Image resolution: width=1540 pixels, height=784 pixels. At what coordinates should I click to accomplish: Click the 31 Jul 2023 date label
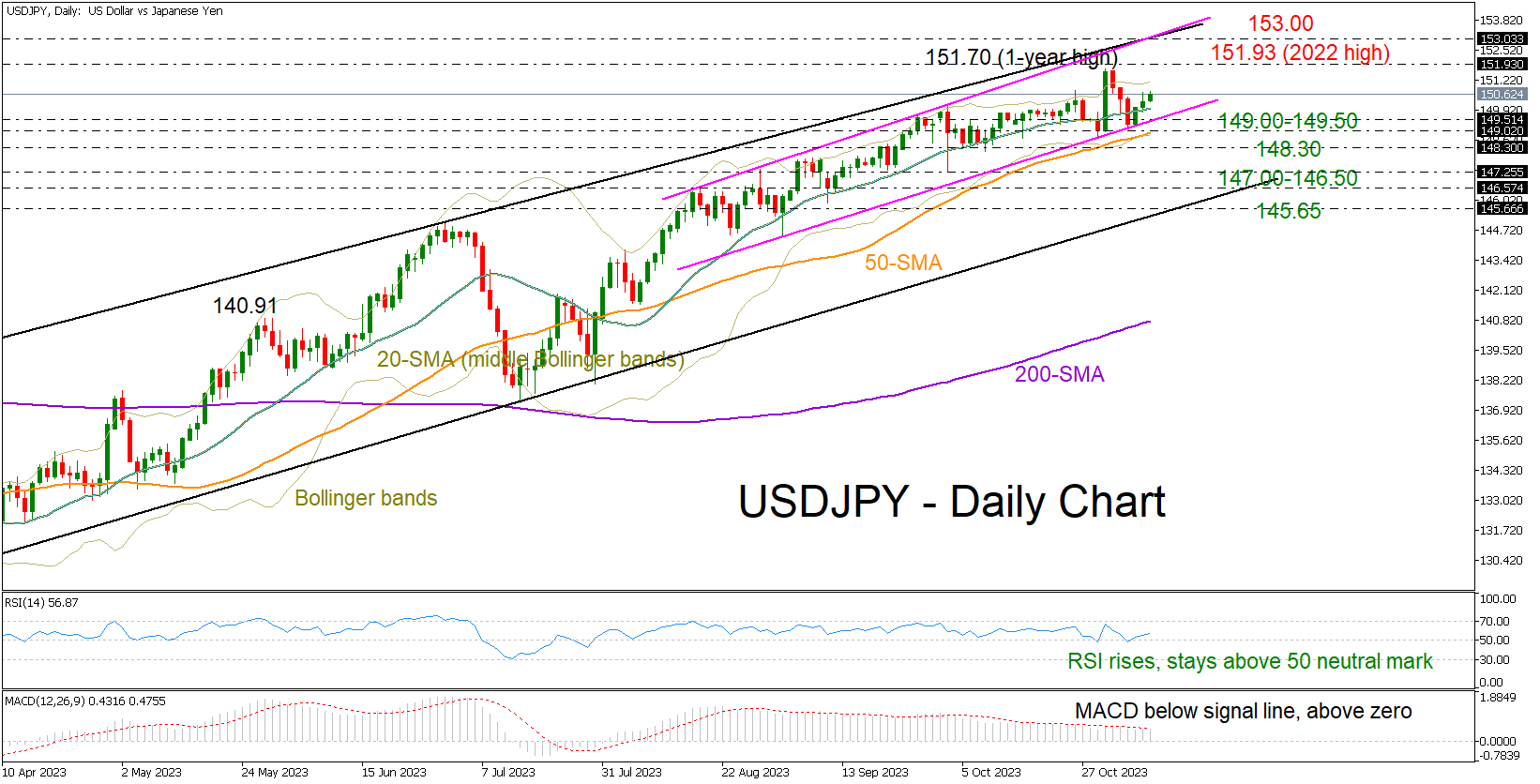631,773
